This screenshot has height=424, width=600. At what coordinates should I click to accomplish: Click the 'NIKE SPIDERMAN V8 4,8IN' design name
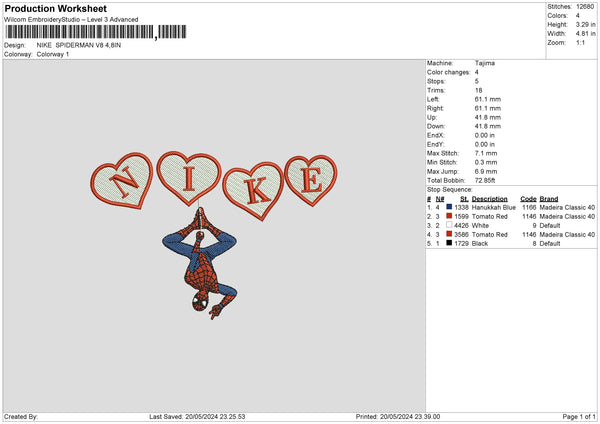coord(79,45)
